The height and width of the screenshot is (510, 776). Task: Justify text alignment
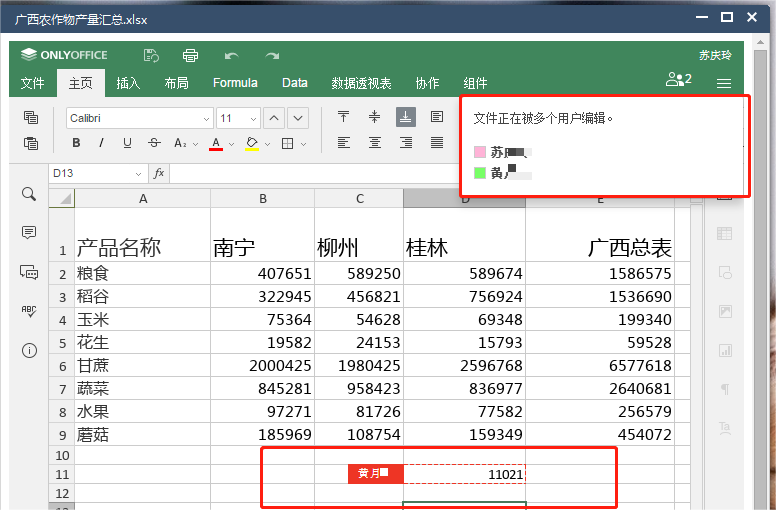click(x=436, y=143)
